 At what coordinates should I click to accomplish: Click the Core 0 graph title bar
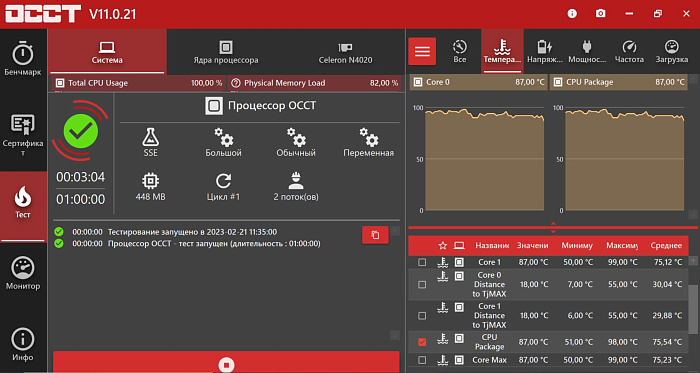[478, 82]
